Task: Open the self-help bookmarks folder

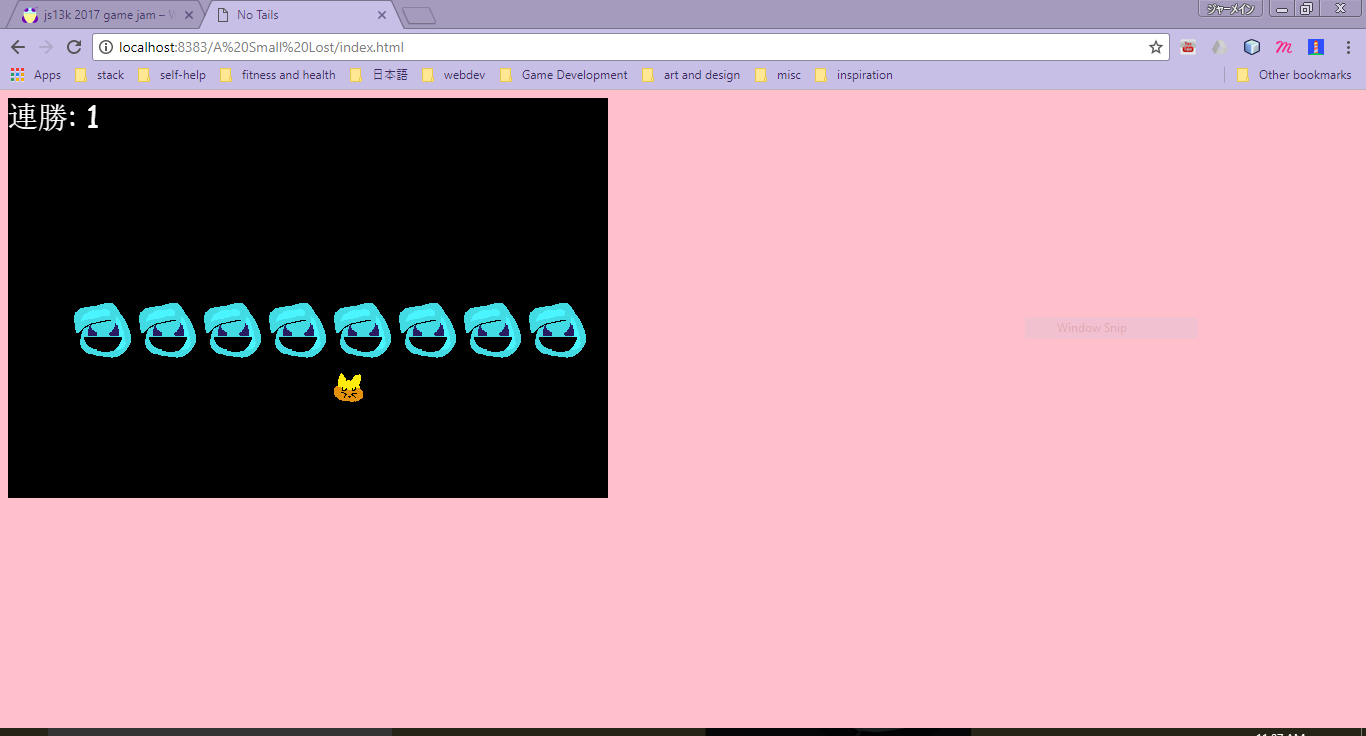Action: [173, 75]
